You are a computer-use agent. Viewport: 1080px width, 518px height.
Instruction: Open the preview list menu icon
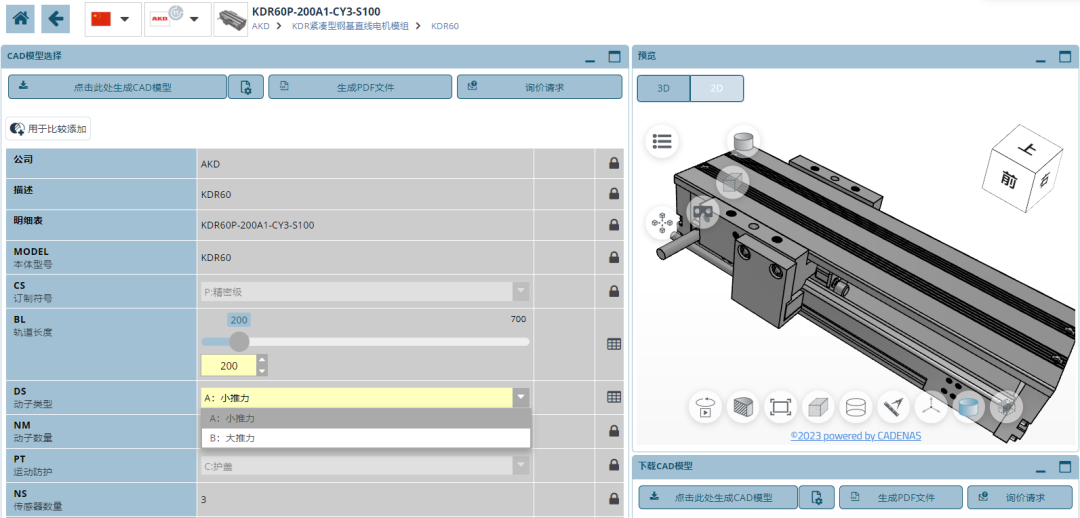coord(662,142)
